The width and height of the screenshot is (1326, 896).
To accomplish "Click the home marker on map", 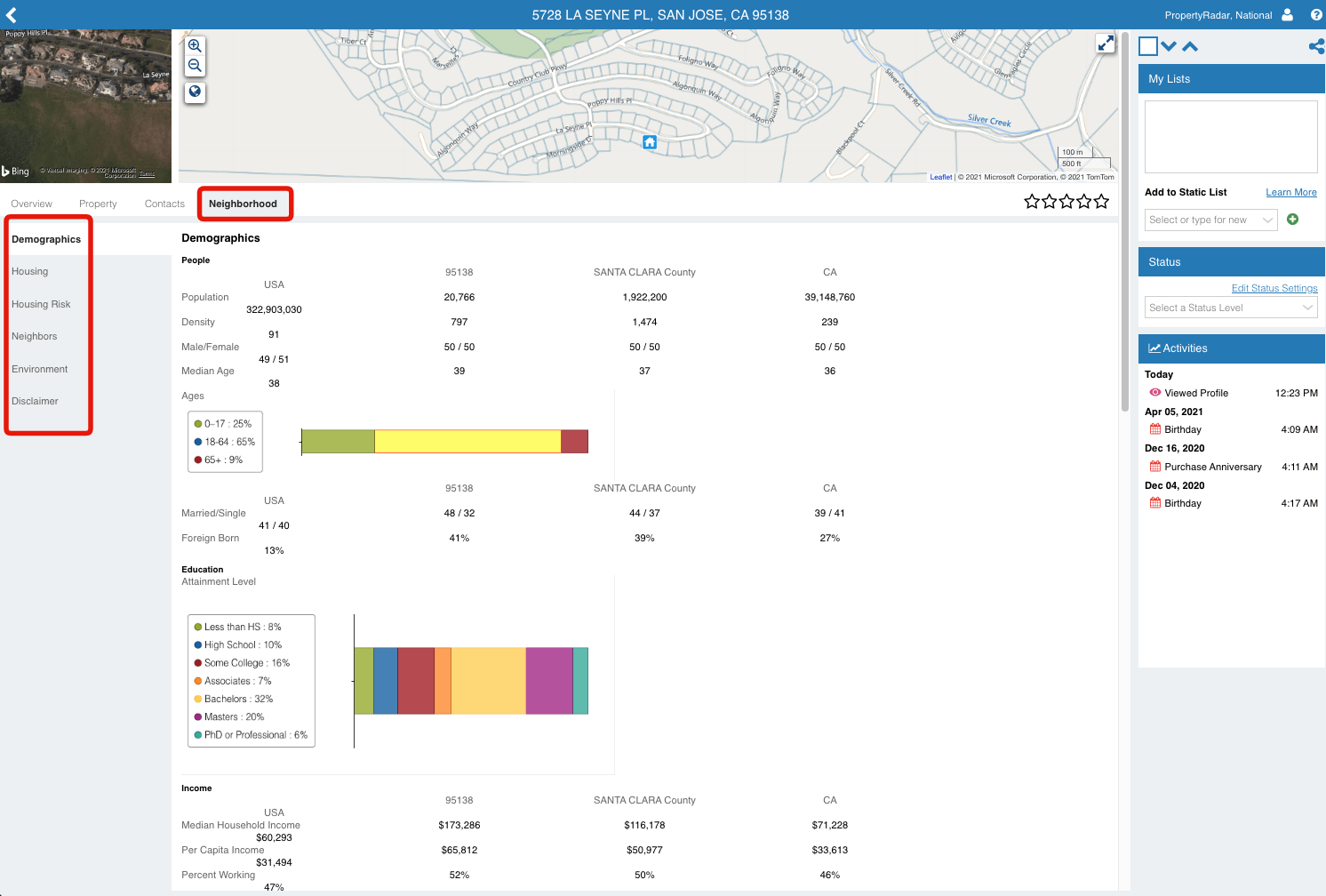I will point(650,142).
